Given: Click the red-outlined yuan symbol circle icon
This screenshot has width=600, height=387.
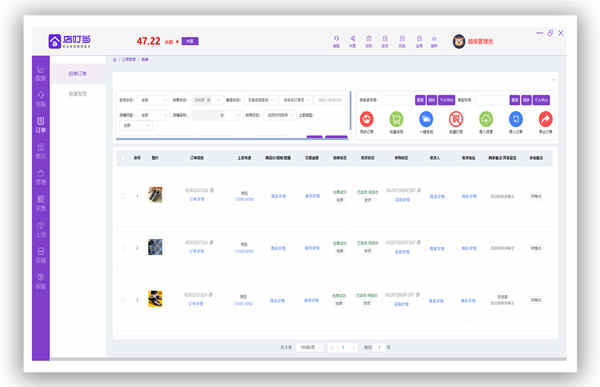Looking at the screenshot, I should click(x=456, y=119).
